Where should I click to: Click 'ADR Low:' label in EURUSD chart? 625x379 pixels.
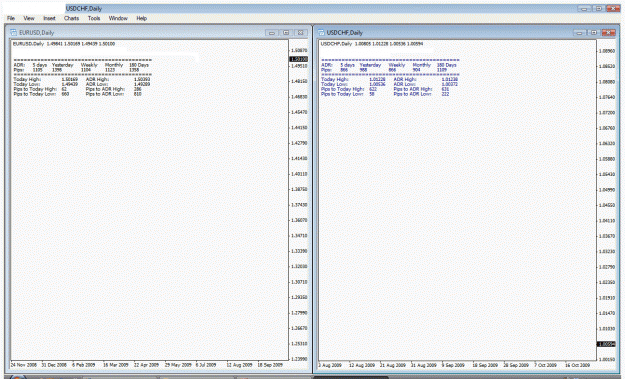(x=97, y=84)
